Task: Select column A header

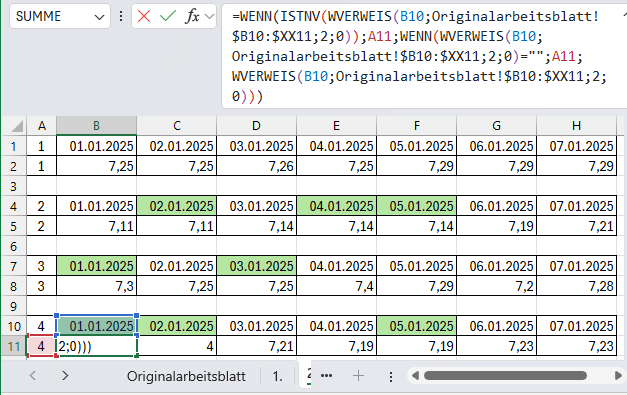Action: [x=42, y=126]
